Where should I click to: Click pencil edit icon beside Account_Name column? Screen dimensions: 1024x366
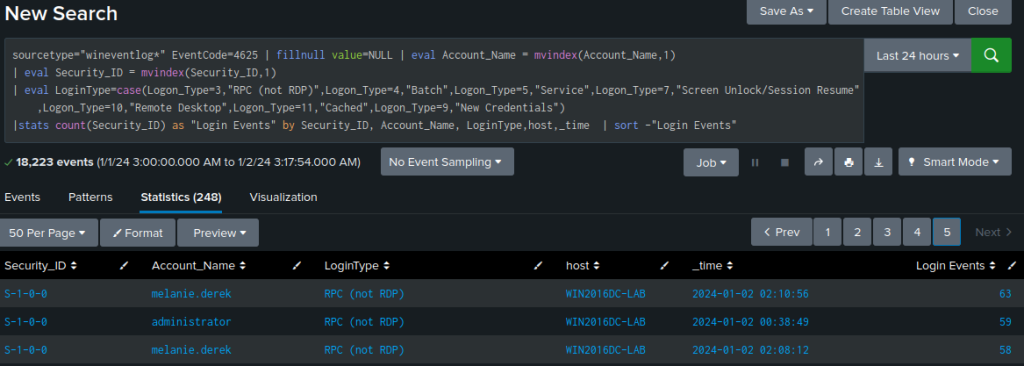point(296,266)
